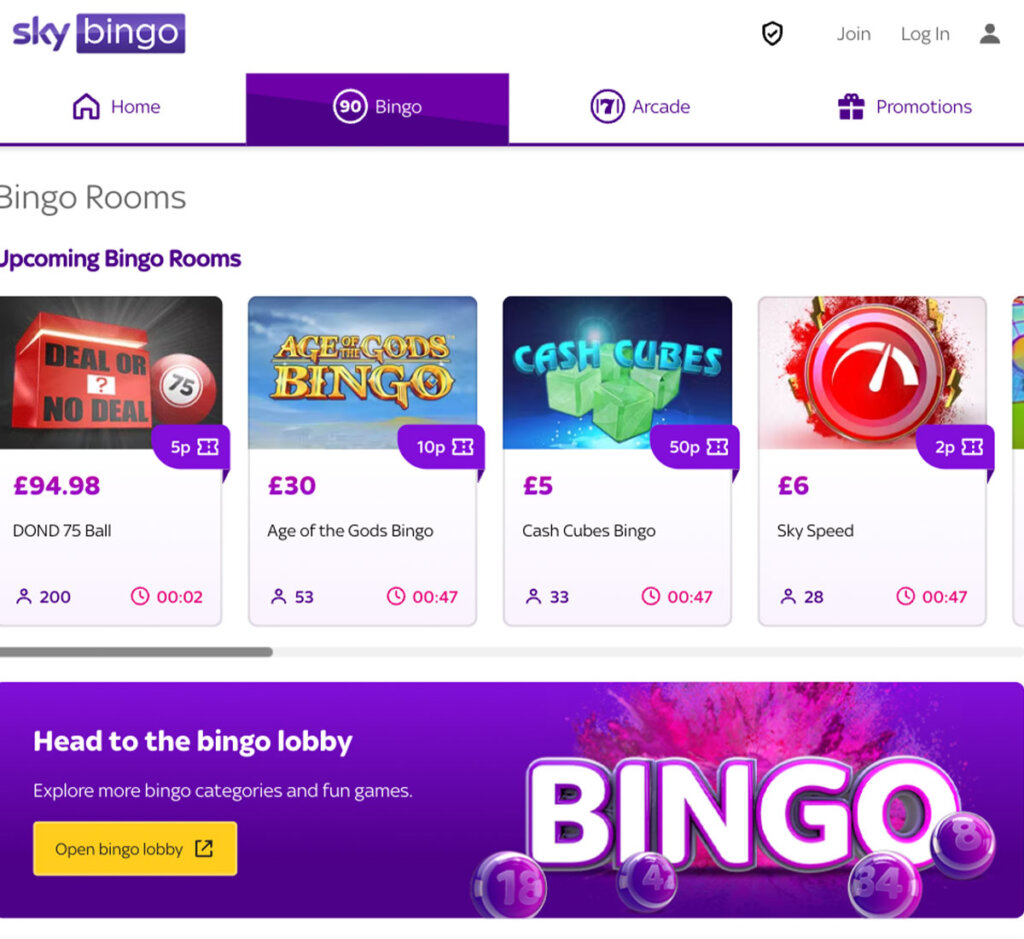Image resolution: width=1024 pixels, height=939 pixels.
Task: Click the 90-ball Bingo circle icon
Action: pos(348,106)
